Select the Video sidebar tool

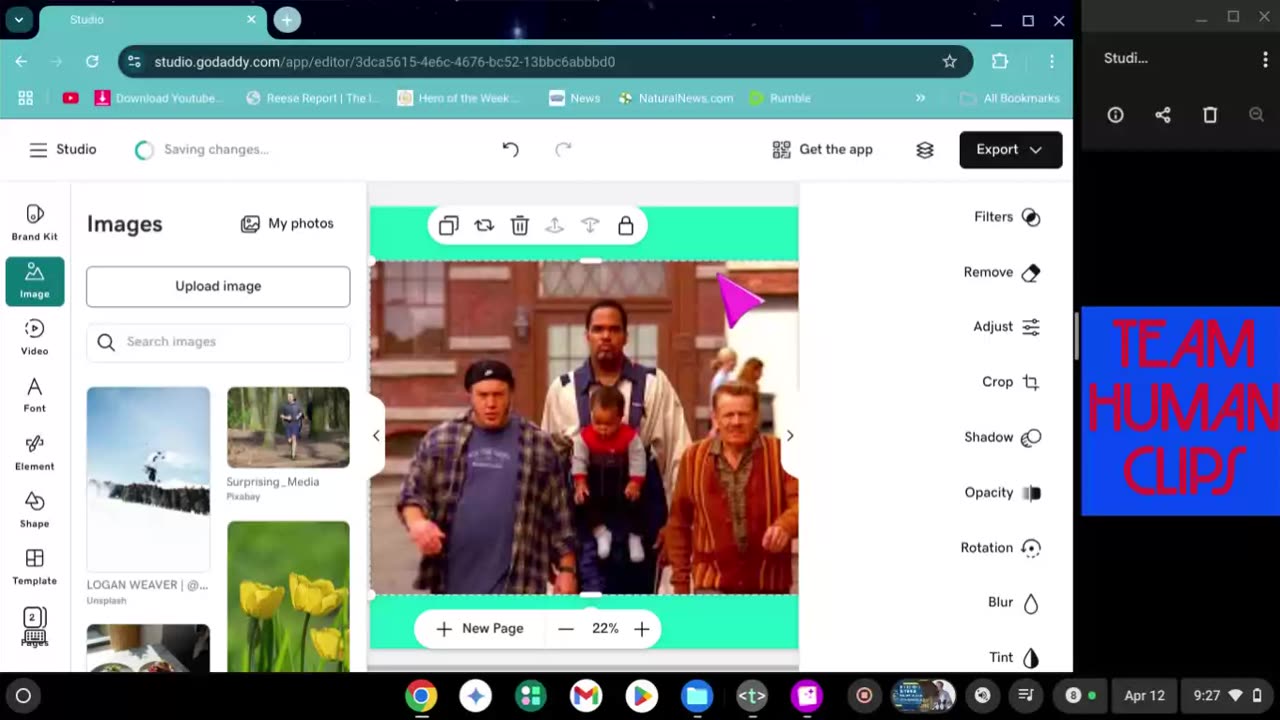coord(35,338)
